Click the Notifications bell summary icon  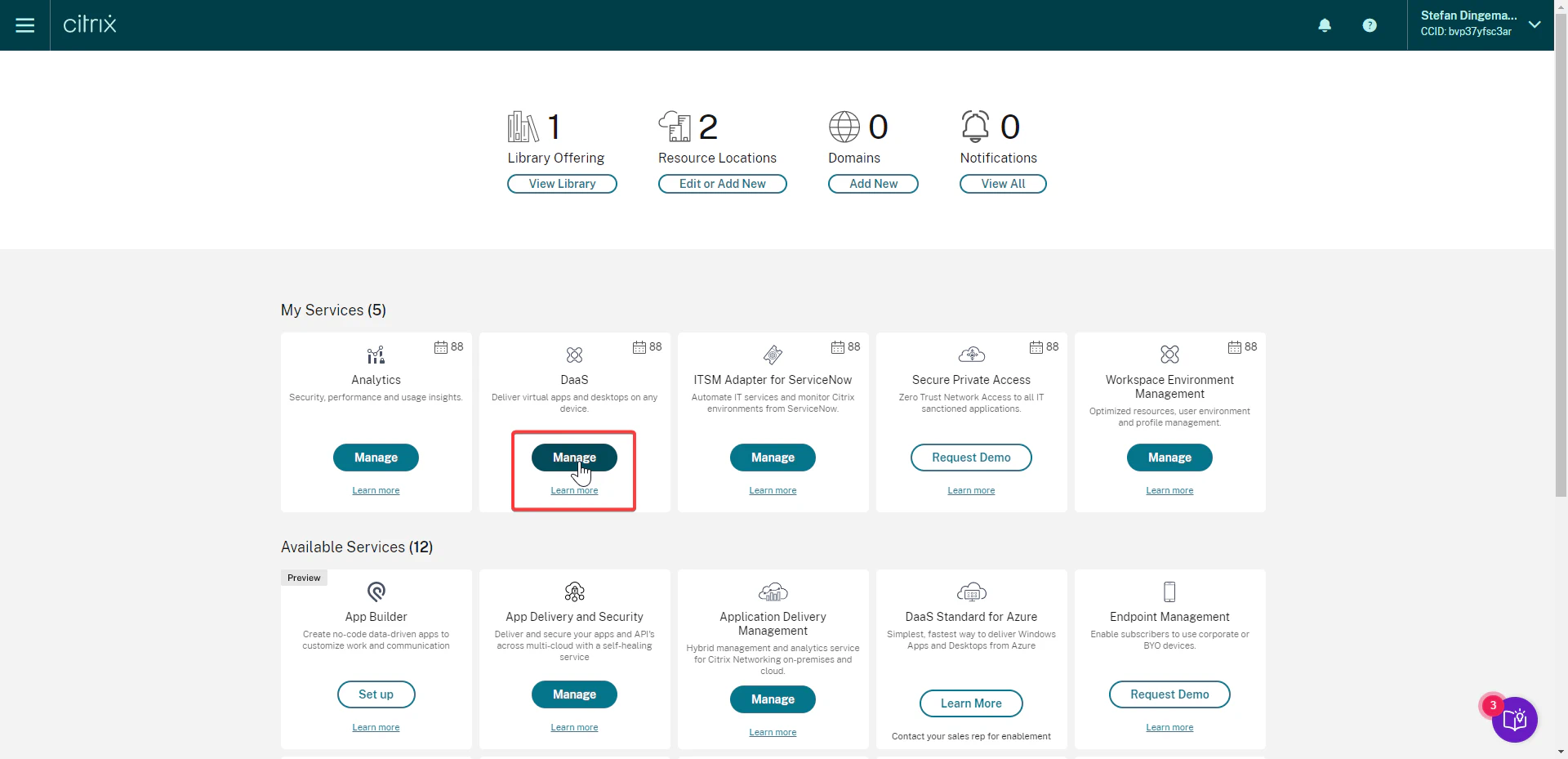(x=975, y=127)
